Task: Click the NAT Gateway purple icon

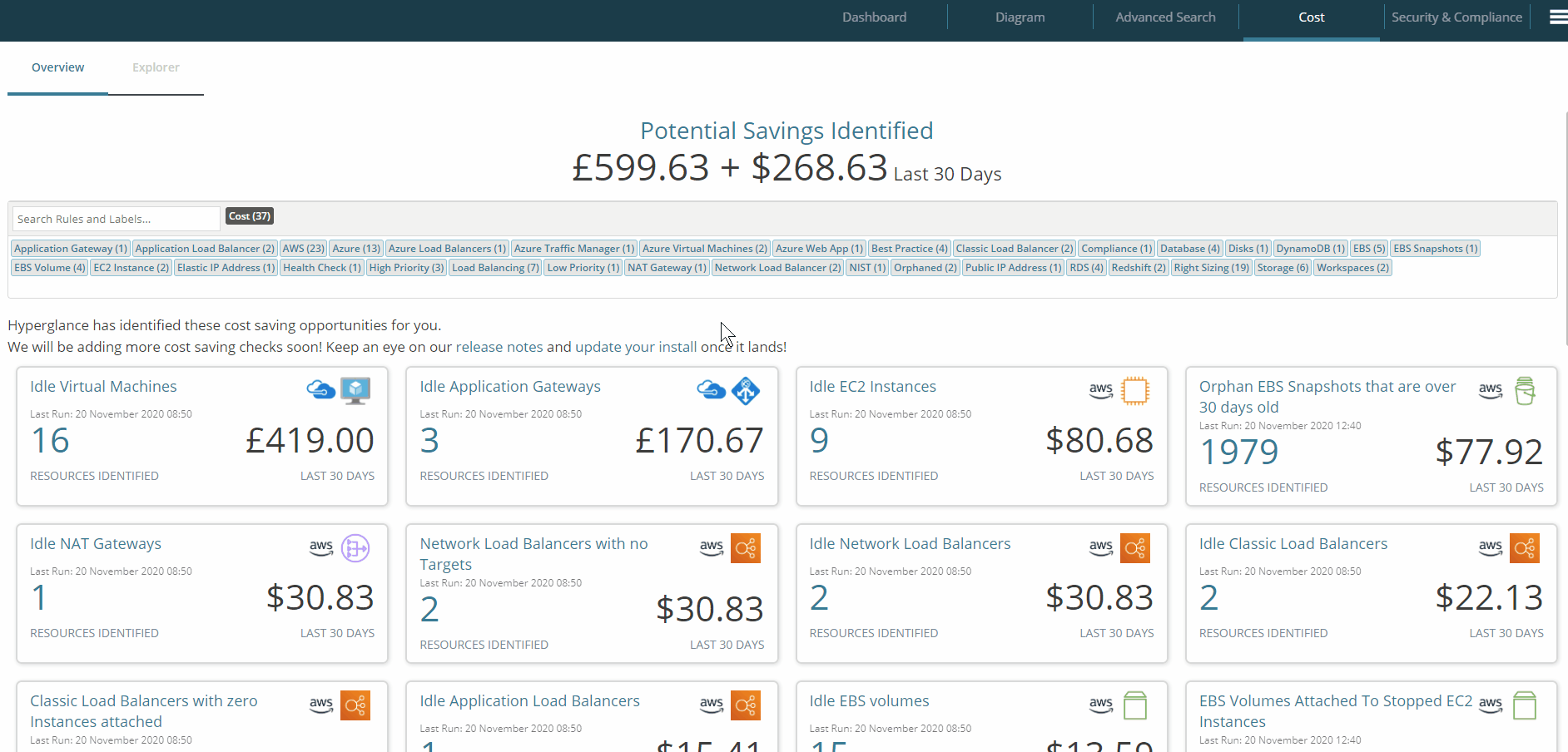Action: 355,548
